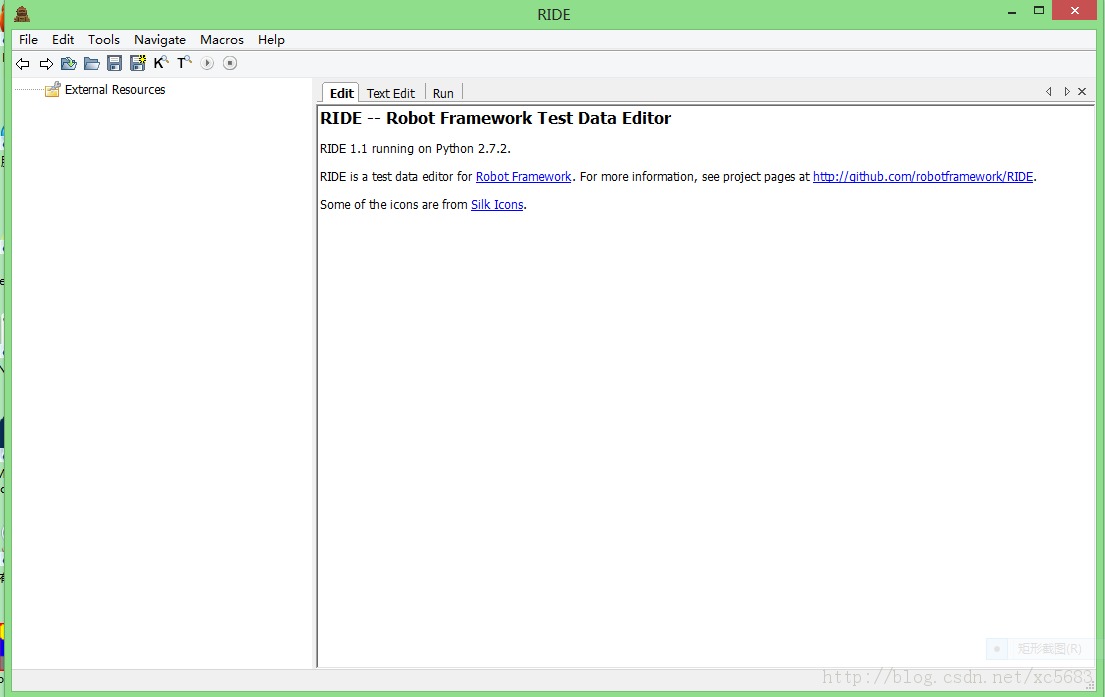Click the Open Directory folder icon

coord(92,64)
